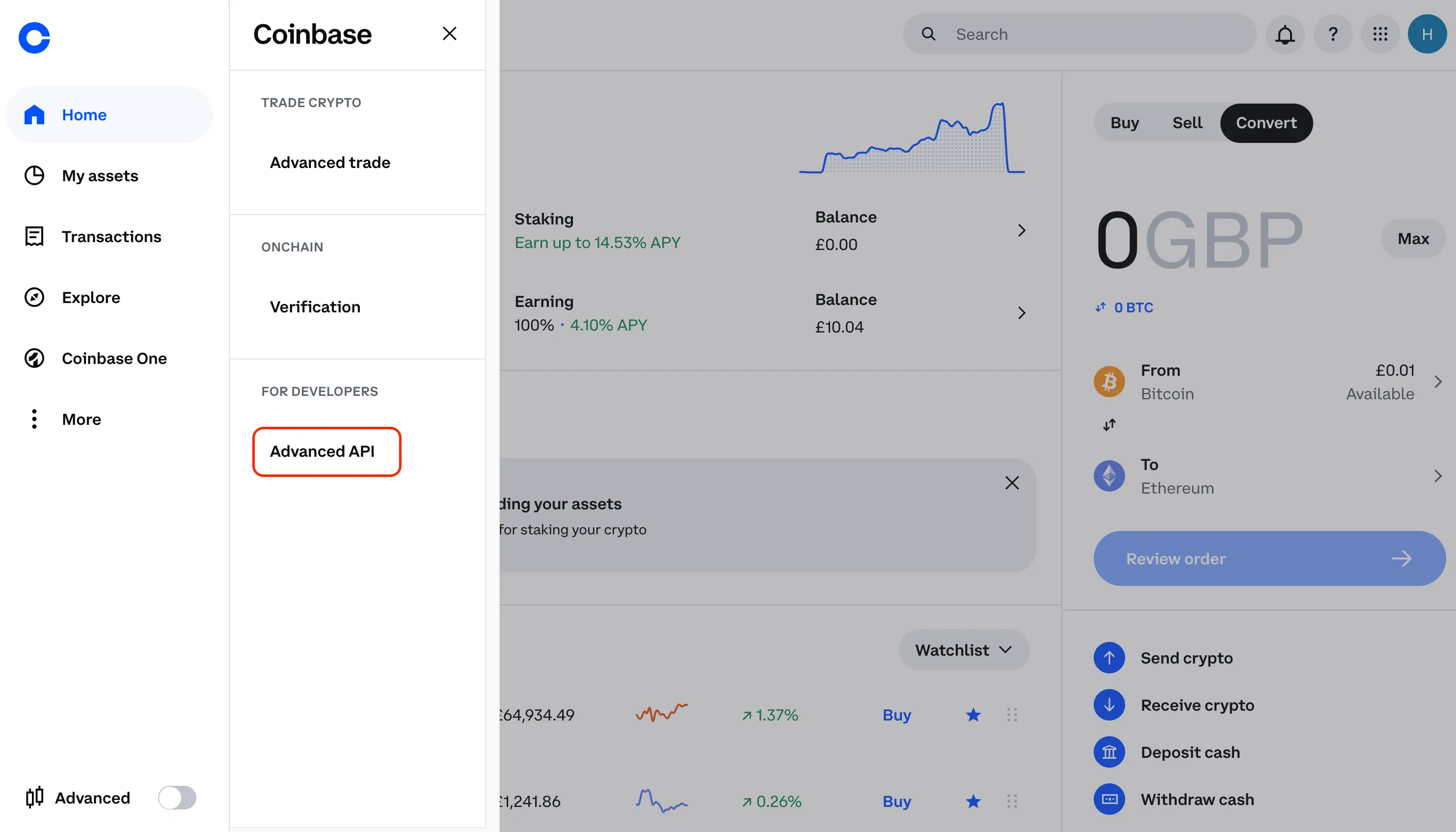This screenshot has width=1456, height=832.
Task: Click the Max amount button
Action: click(1413, 238)
